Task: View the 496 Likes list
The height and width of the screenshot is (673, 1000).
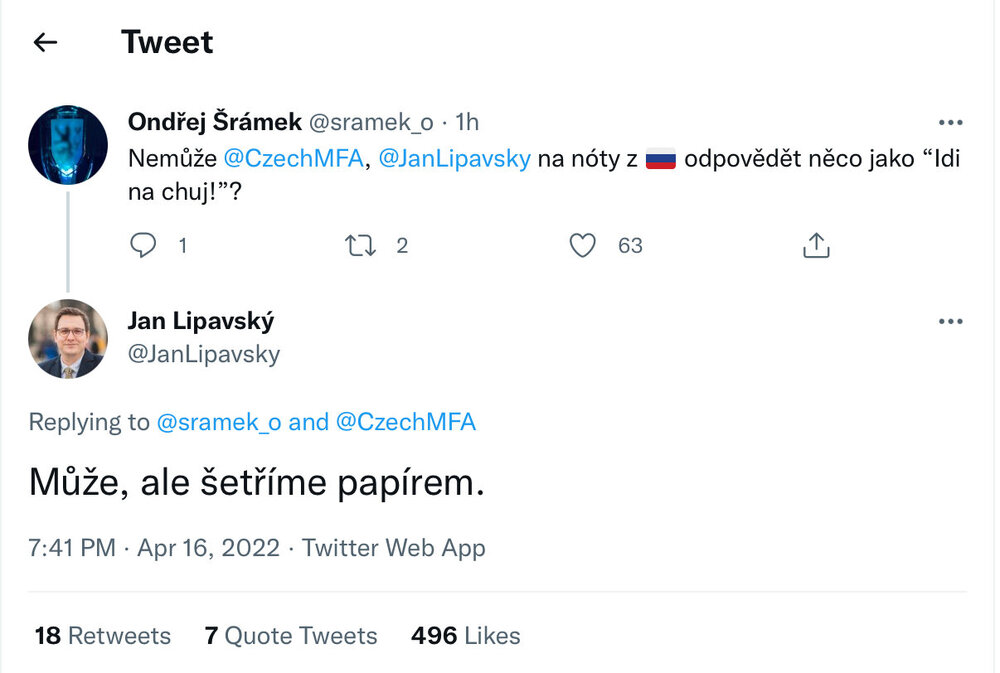Action: click(x=465, y=636)
